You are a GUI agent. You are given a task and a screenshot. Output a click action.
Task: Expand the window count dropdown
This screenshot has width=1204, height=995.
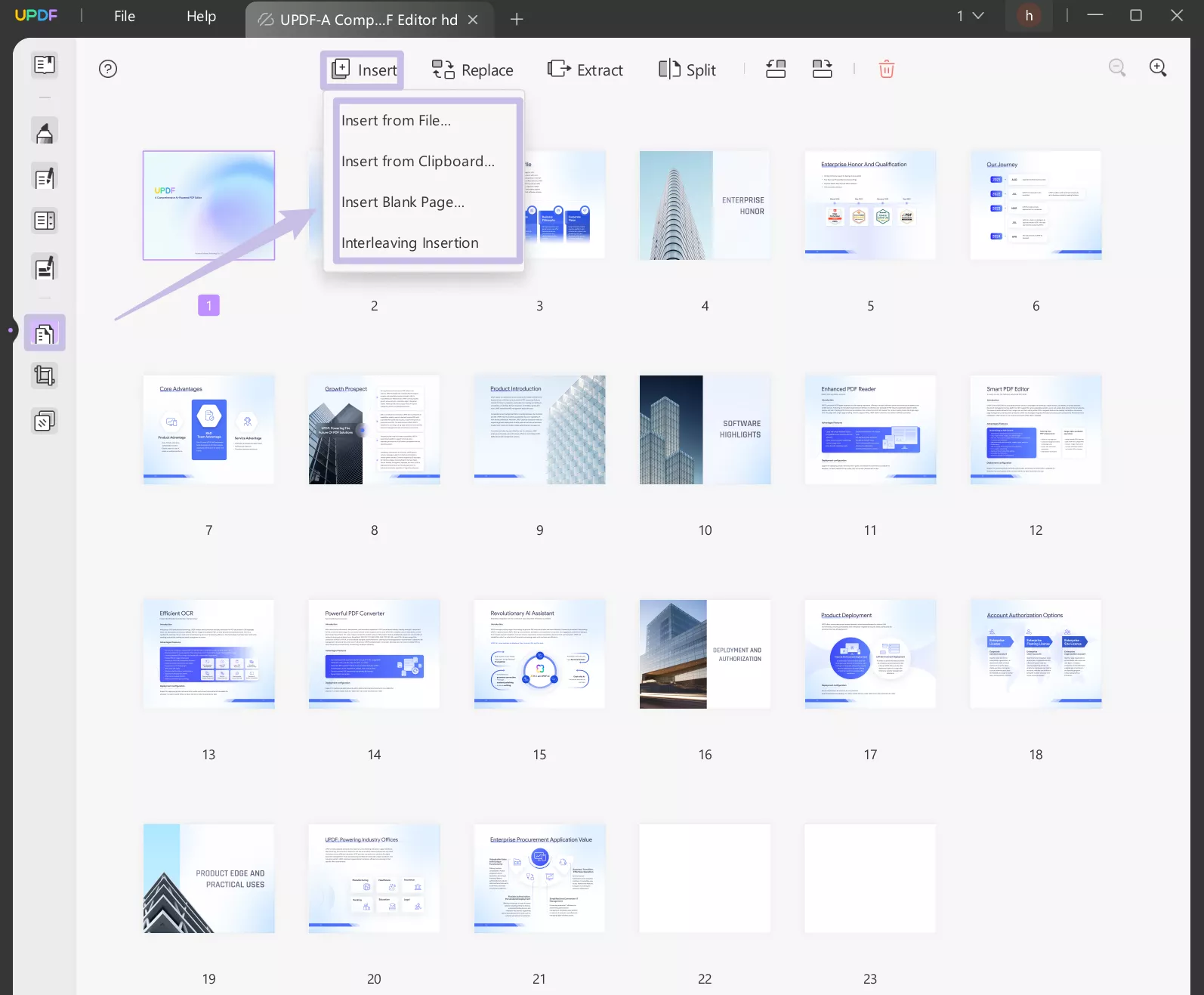[970, 16]
